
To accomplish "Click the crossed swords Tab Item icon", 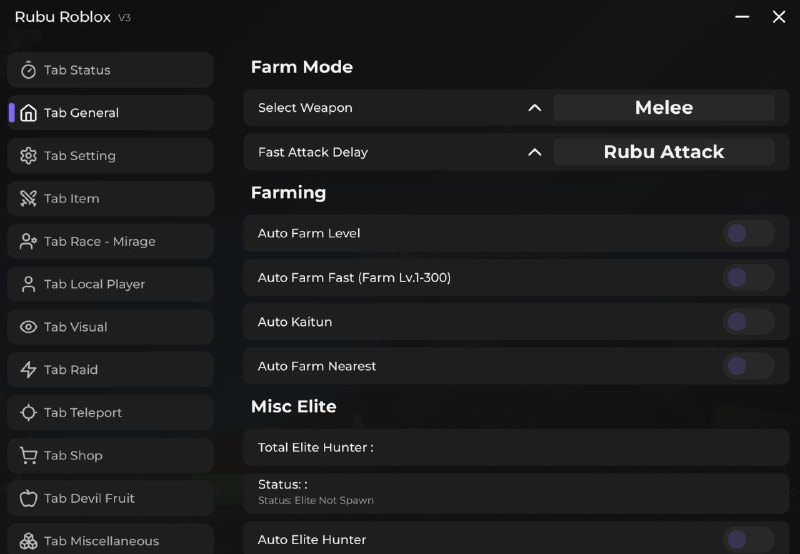I will tap(28, 199).
